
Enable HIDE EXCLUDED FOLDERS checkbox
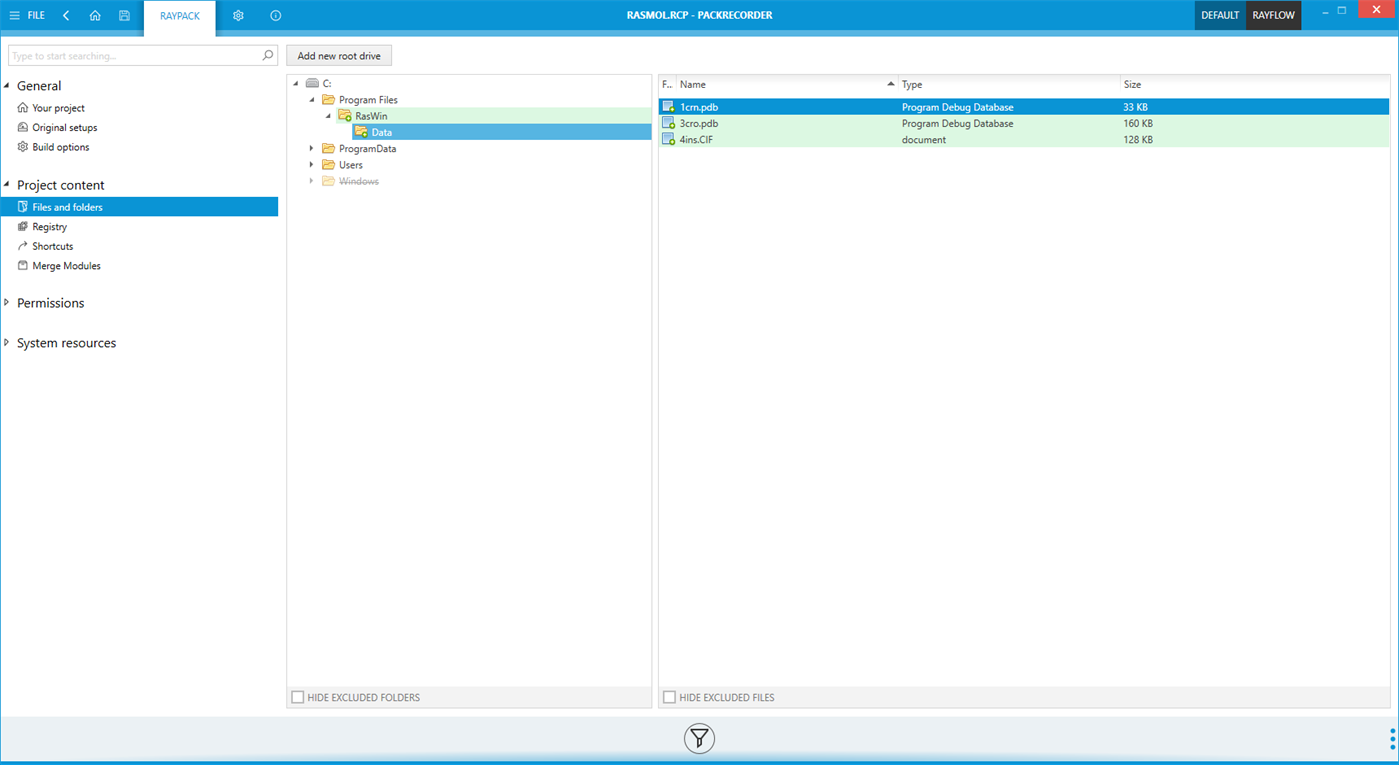[297, 697]
